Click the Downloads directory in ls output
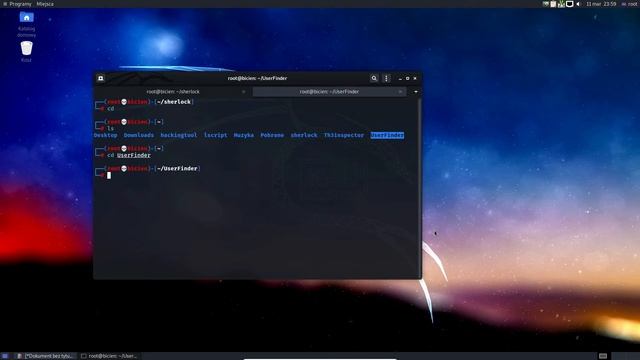Screen dimensions: 640x360 pyautogui.click(x=139, y=135)
